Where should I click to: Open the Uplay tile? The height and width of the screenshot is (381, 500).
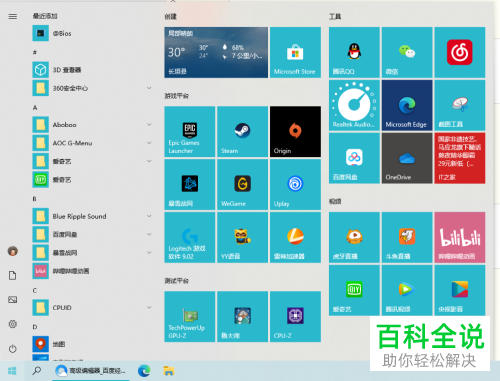(x=295, y=184)
